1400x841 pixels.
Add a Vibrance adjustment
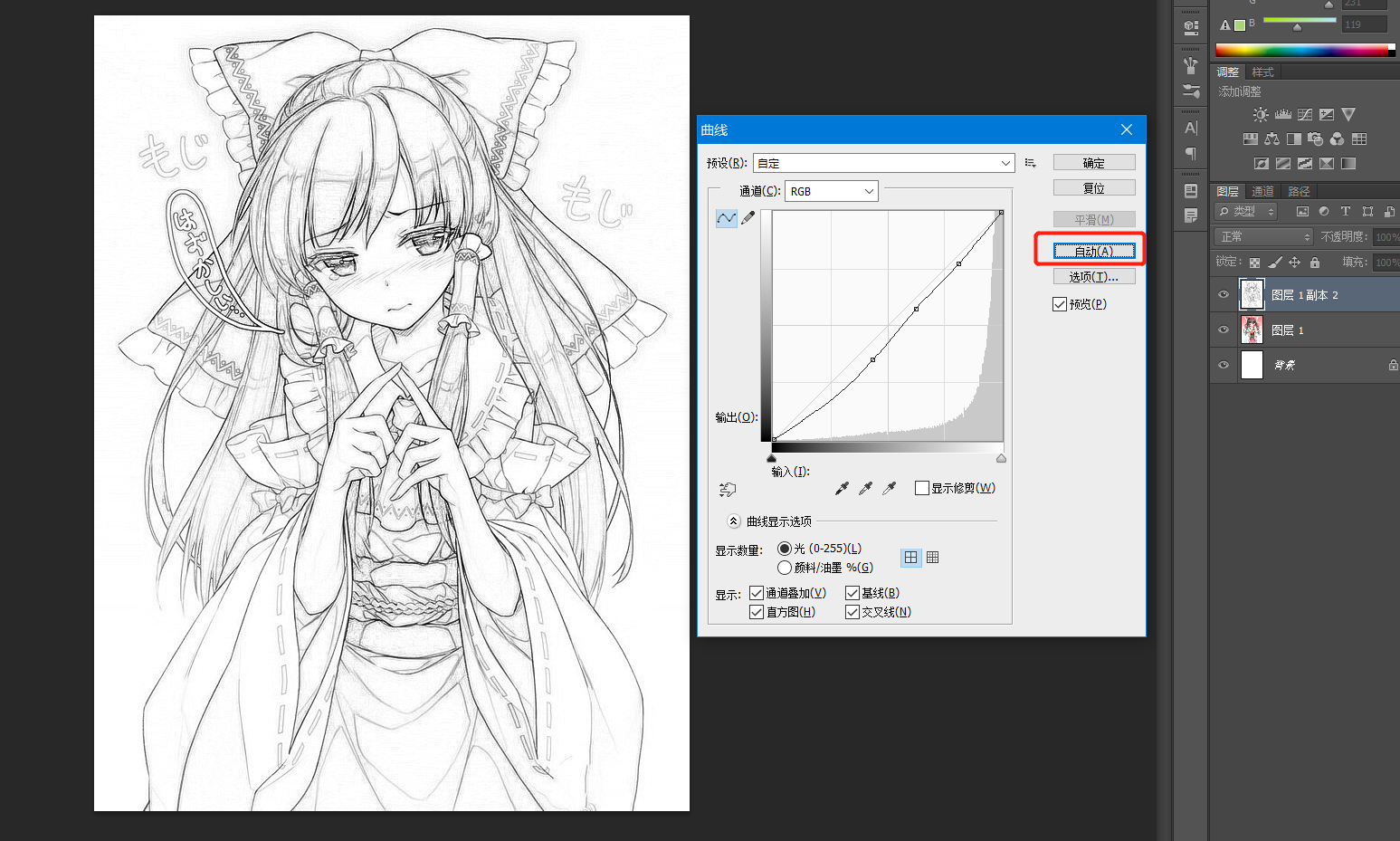(1348, 114)
